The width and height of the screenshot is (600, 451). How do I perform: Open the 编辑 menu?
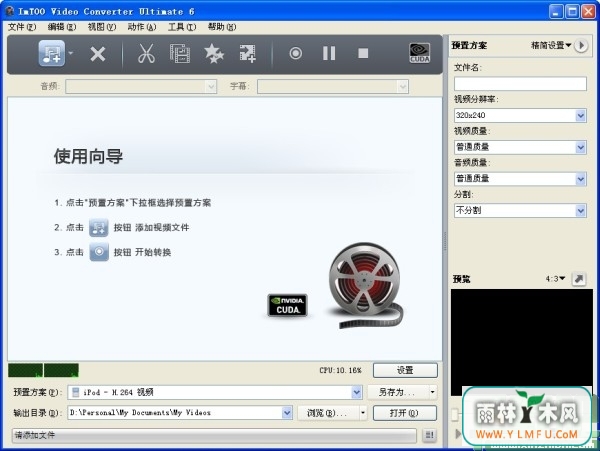click(62, 27)
